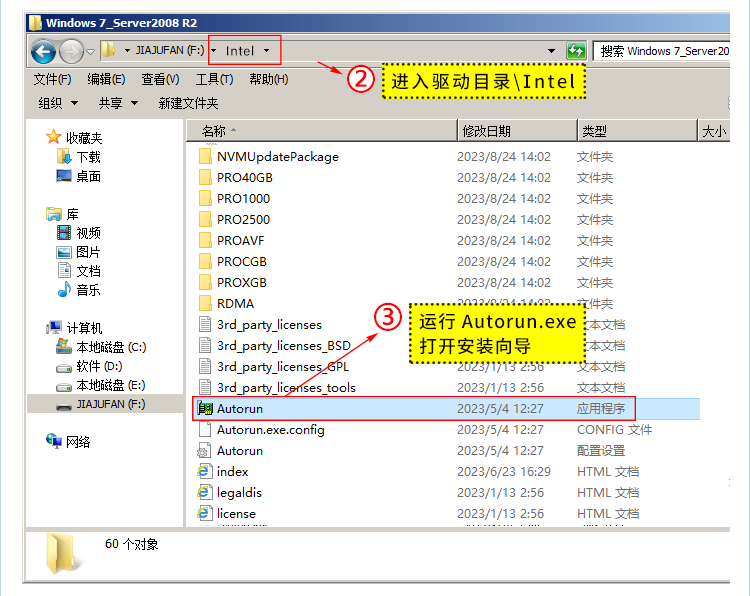750x596 pixels.
Task: Click the 收藏夹 star icon
Action: (54, 137)
